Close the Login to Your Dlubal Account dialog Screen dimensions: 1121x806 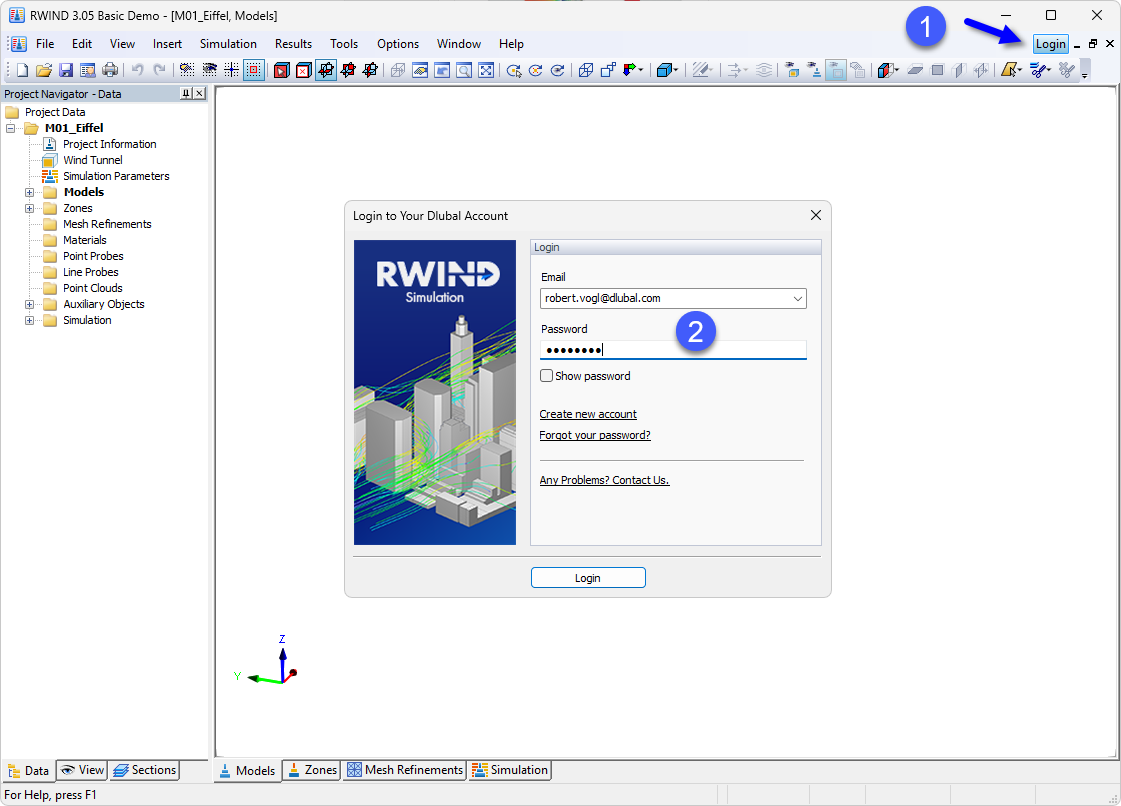816,215
